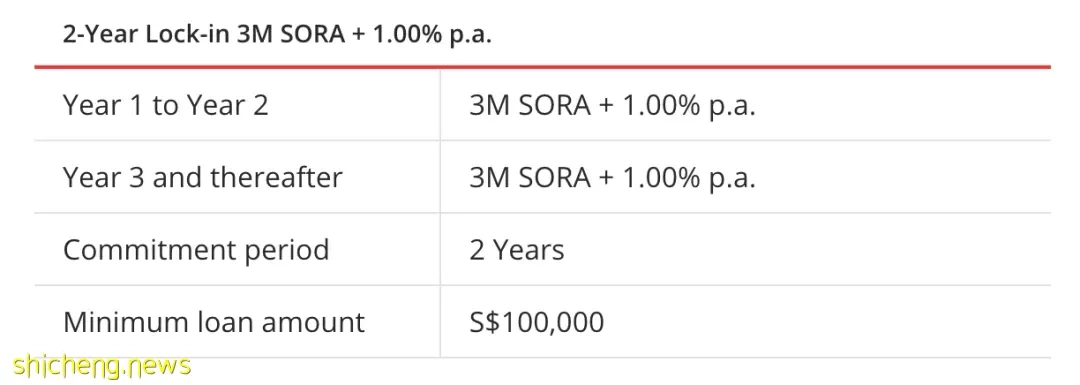
Task: Click "SORA" in the bold heading
Action: 313,34
